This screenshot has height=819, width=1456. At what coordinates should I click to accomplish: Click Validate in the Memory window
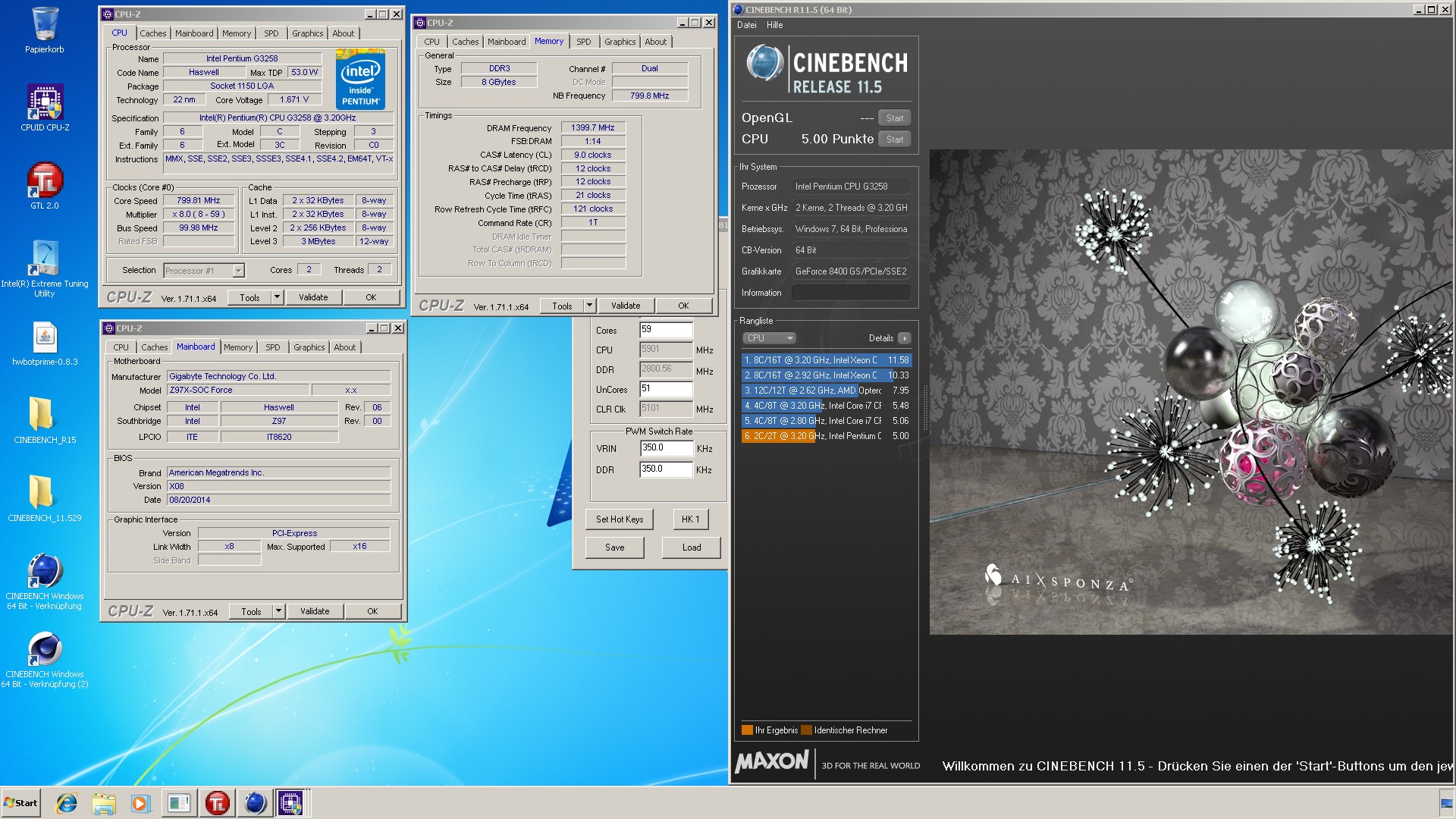point(626,306)
